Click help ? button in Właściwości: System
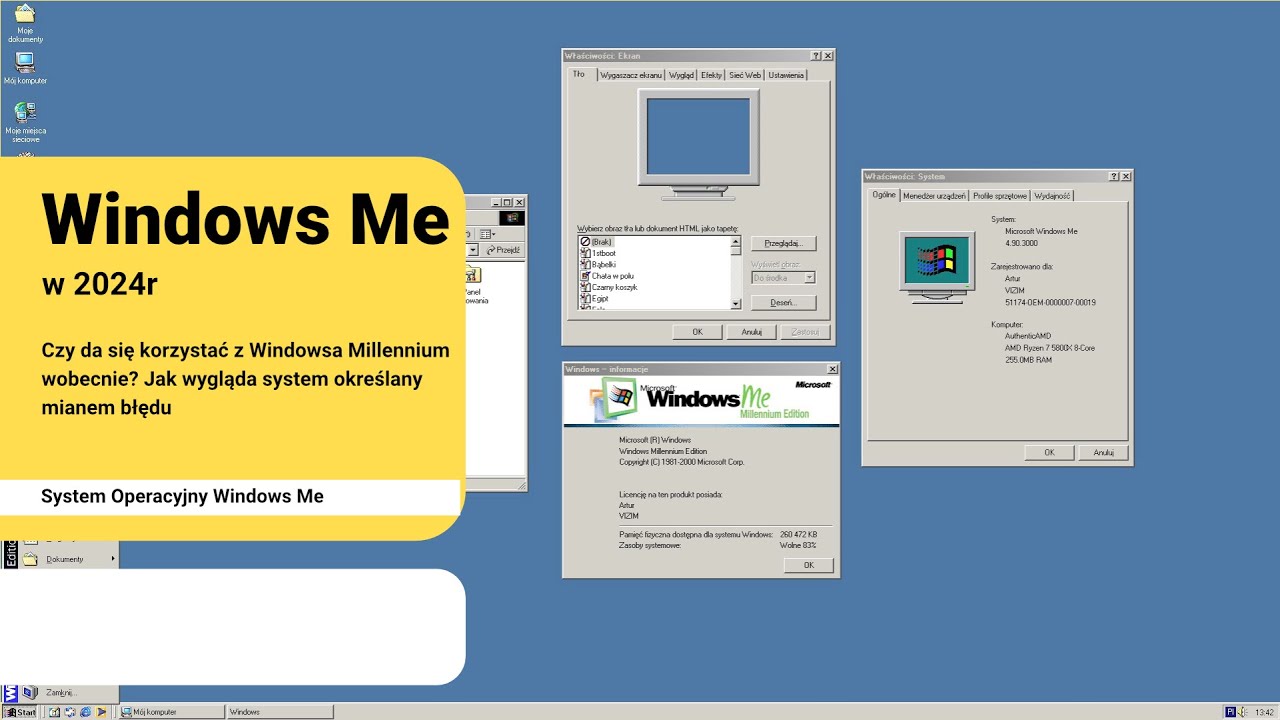Screen dimensions: 1280x720 (x=1114, y=176)
